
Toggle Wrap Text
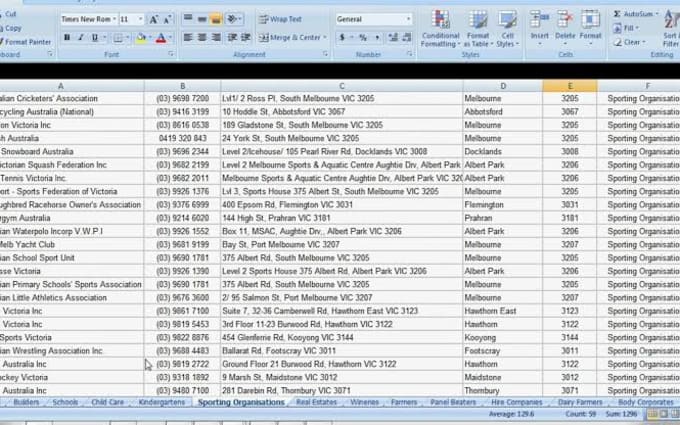tap(280, 19)
